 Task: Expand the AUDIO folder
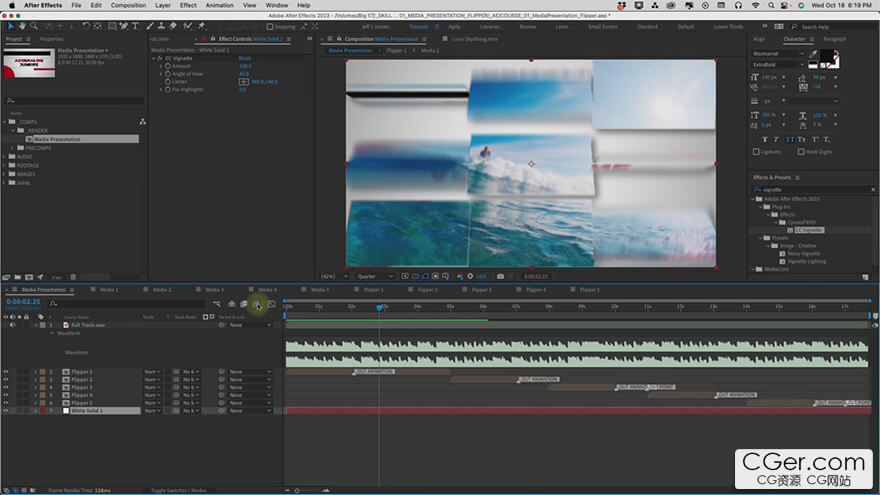pos(5,157)
